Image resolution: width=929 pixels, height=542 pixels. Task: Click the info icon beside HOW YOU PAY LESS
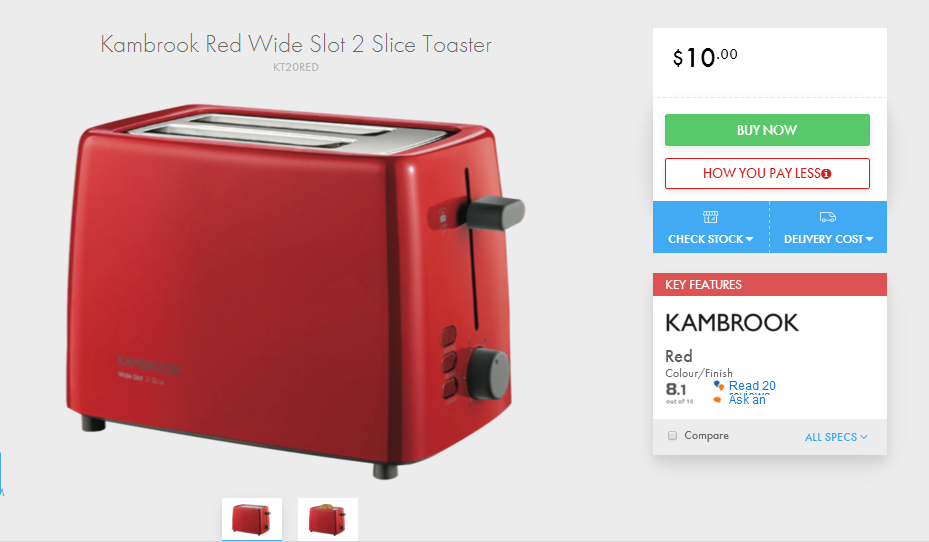pyautogui.click(x=826, y=174)
